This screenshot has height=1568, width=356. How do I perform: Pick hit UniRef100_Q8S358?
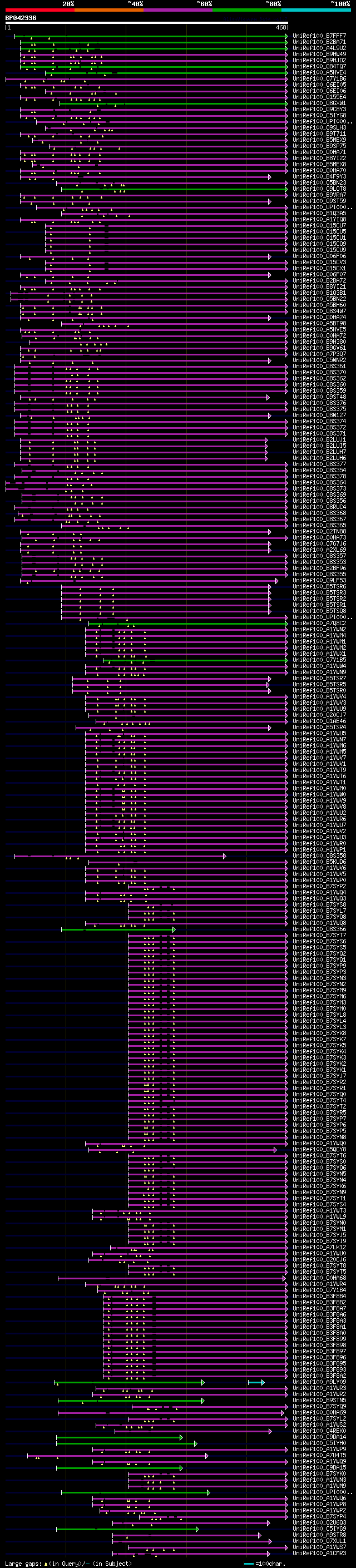[319, 856]
